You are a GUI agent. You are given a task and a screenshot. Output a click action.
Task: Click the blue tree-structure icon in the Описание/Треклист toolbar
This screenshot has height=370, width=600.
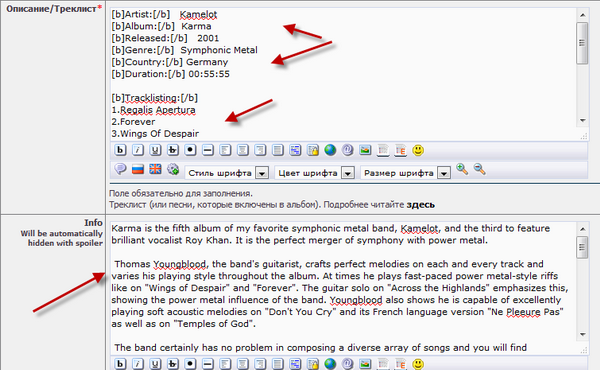tap(295, 150)
